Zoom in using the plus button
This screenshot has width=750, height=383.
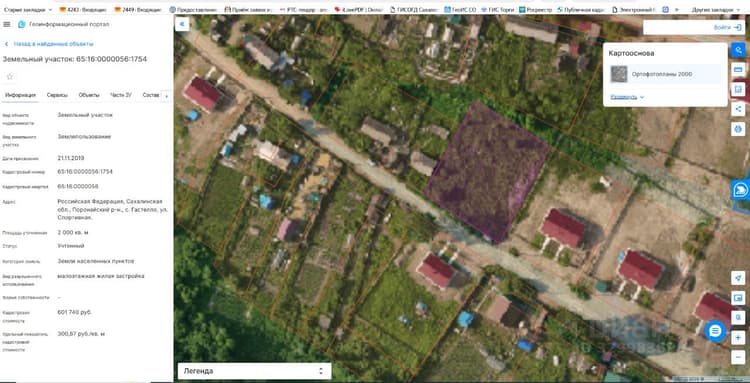738,338
